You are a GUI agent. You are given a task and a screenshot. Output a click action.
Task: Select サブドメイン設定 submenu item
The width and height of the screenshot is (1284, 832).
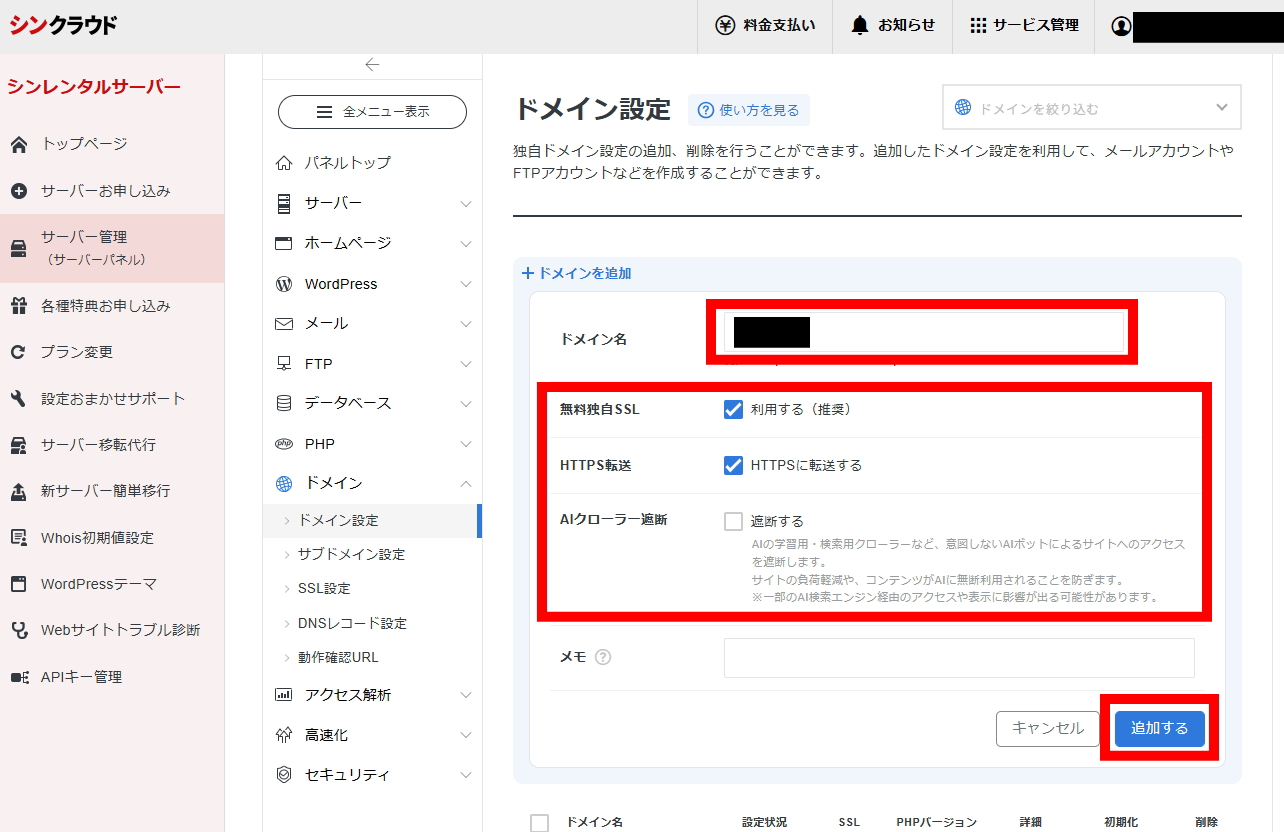351,554
